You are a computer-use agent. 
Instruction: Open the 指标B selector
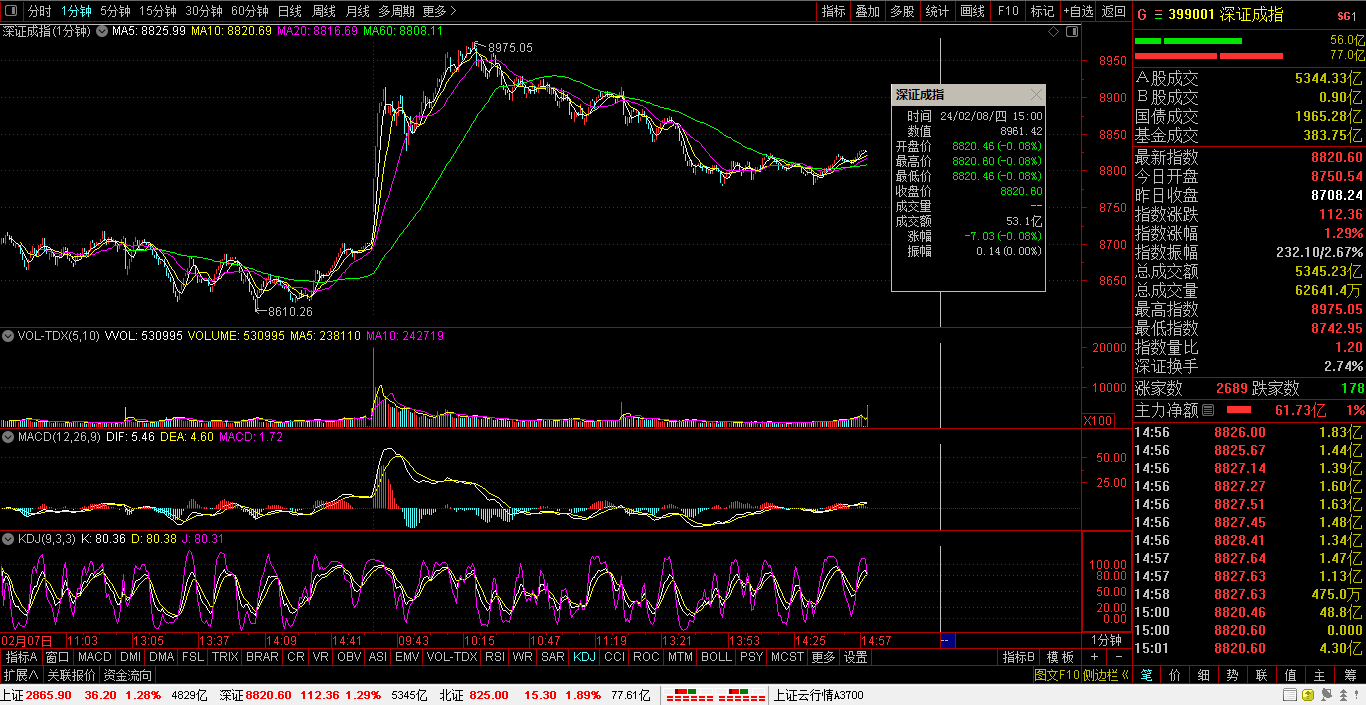pos(1018,657)
